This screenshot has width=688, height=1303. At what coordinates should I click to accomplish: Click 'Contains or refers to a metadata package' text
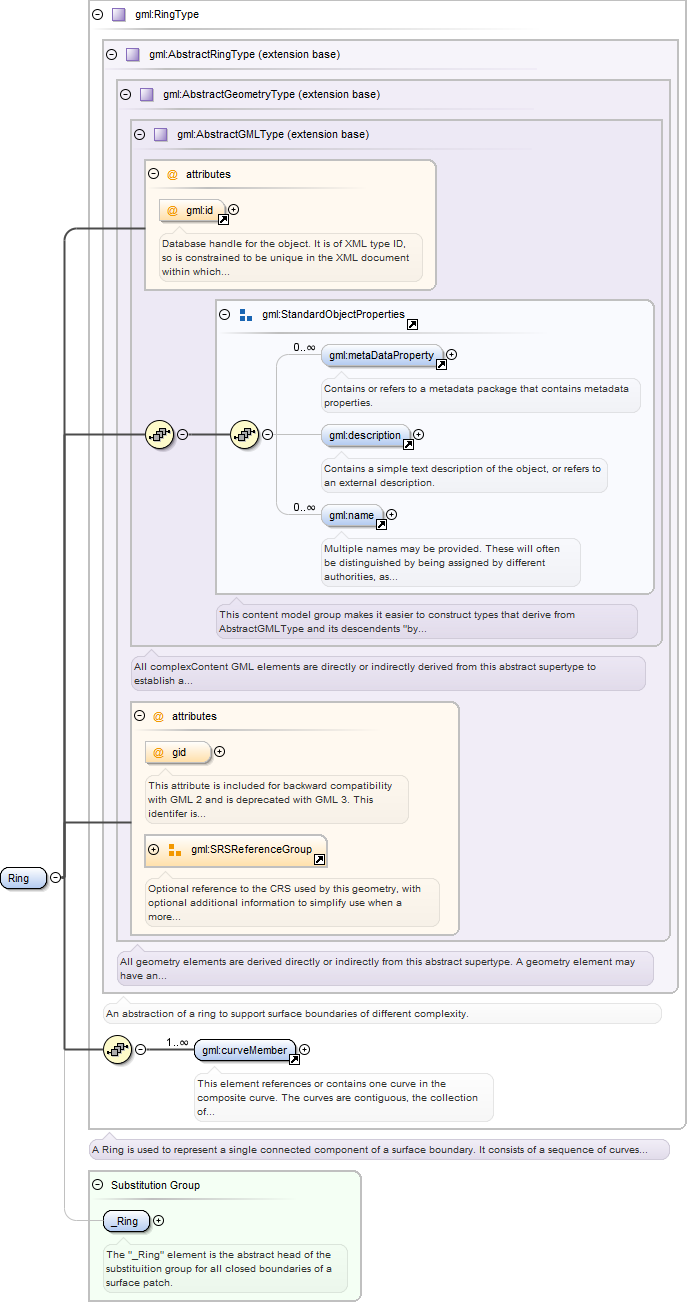click(x=476, y=396)
